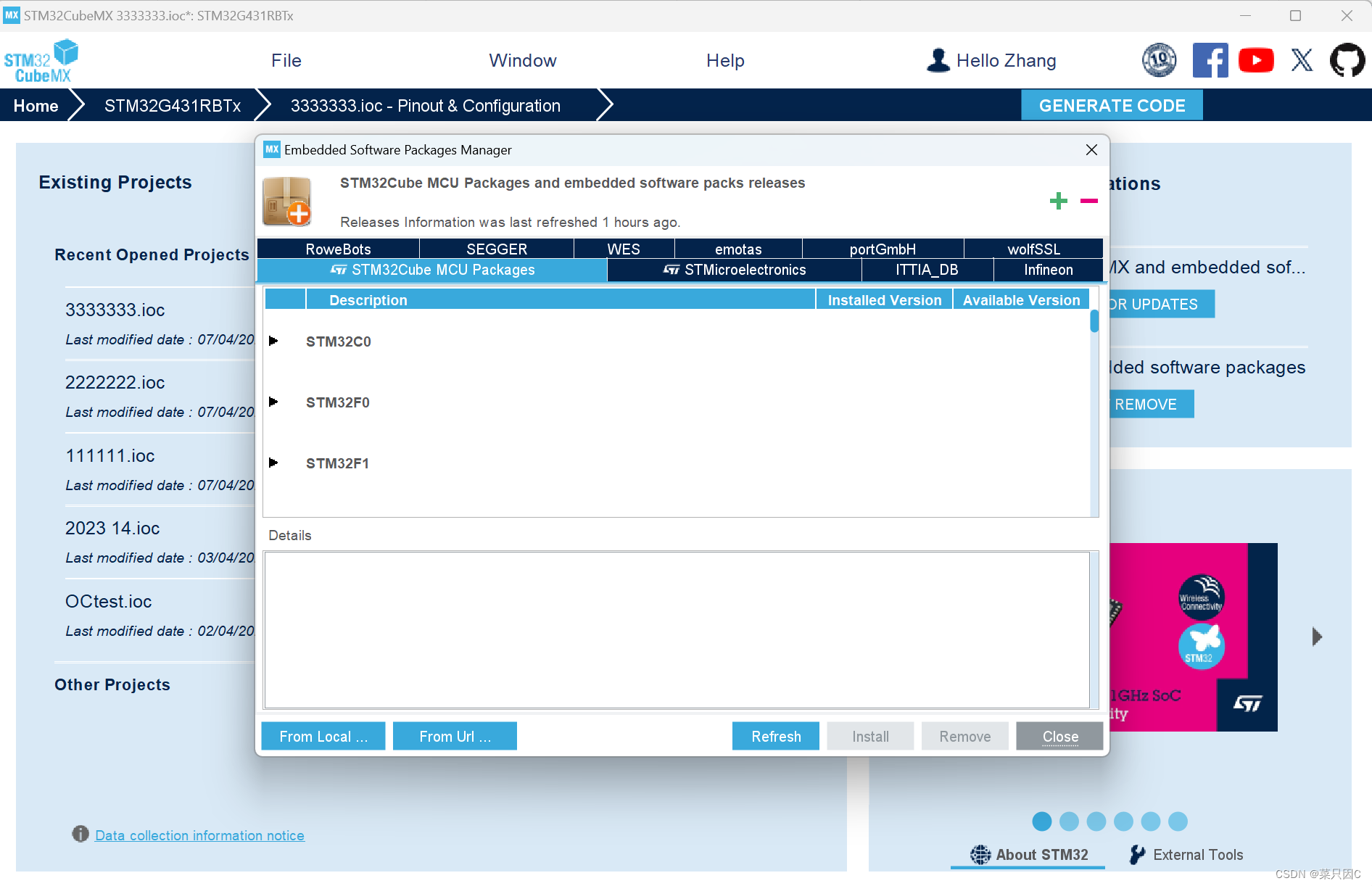
Task: Click the package list vertical scrollbar thumb
Action: tap(1094, 320)
